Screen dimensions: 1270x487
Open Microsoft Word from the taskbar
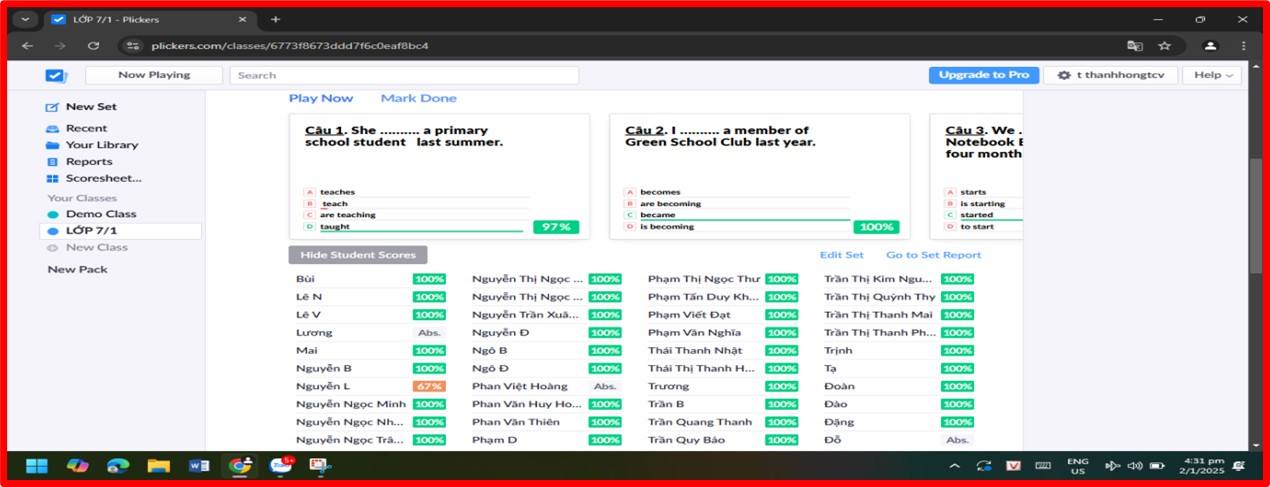click(x=198, y=466)
